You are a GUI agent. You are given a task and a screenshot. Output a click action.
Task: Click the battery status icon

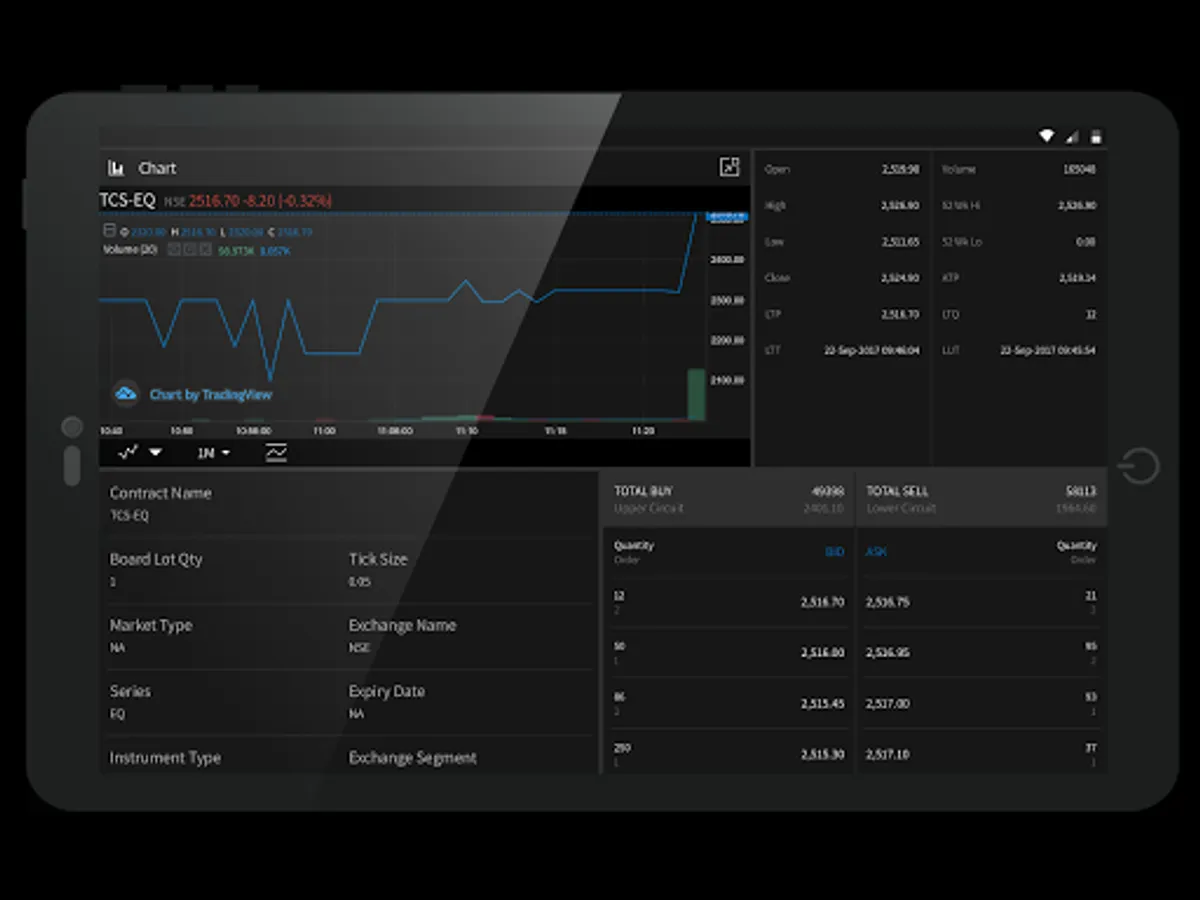click(1096, 136)
